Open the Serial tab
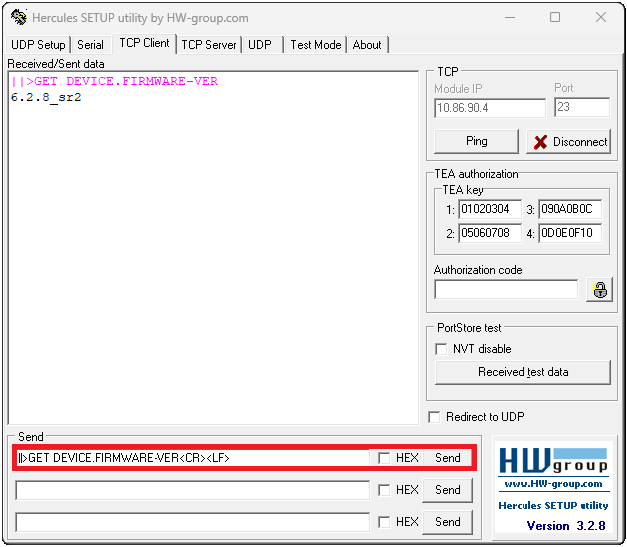Viewport: 627px width, 547px height. [90, 45]
